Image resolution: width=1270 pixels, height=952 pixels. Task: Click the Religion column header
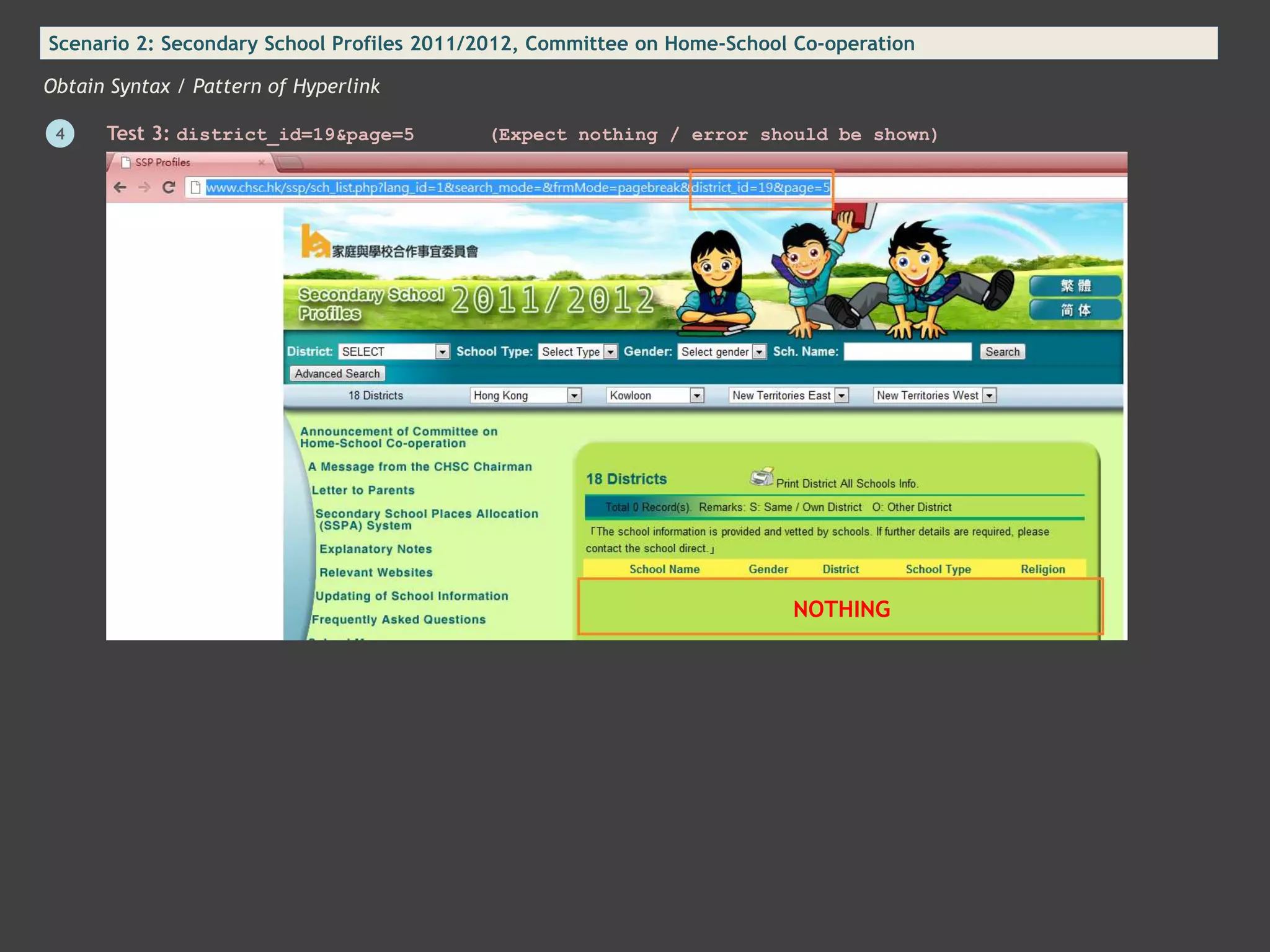coord(1043,569)
